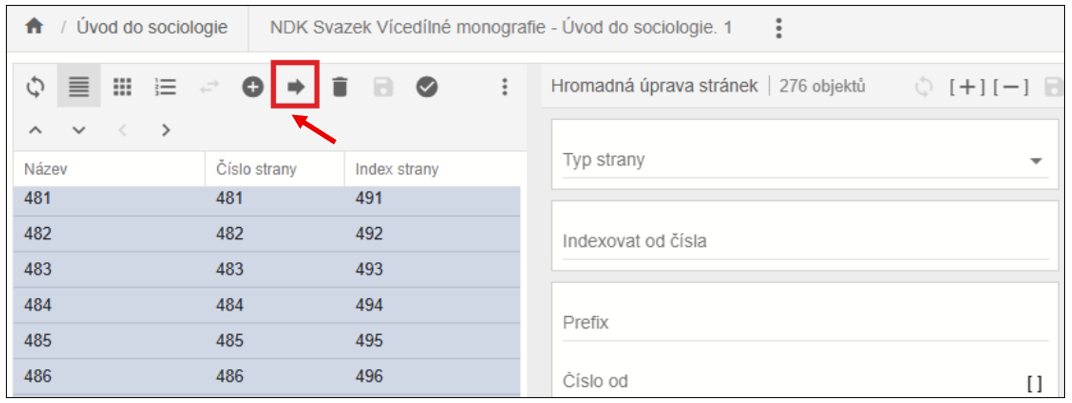The width and height of the screenshot is (1072, 403).
Task: Move selection up with chevron up
Action: (35, 129)
